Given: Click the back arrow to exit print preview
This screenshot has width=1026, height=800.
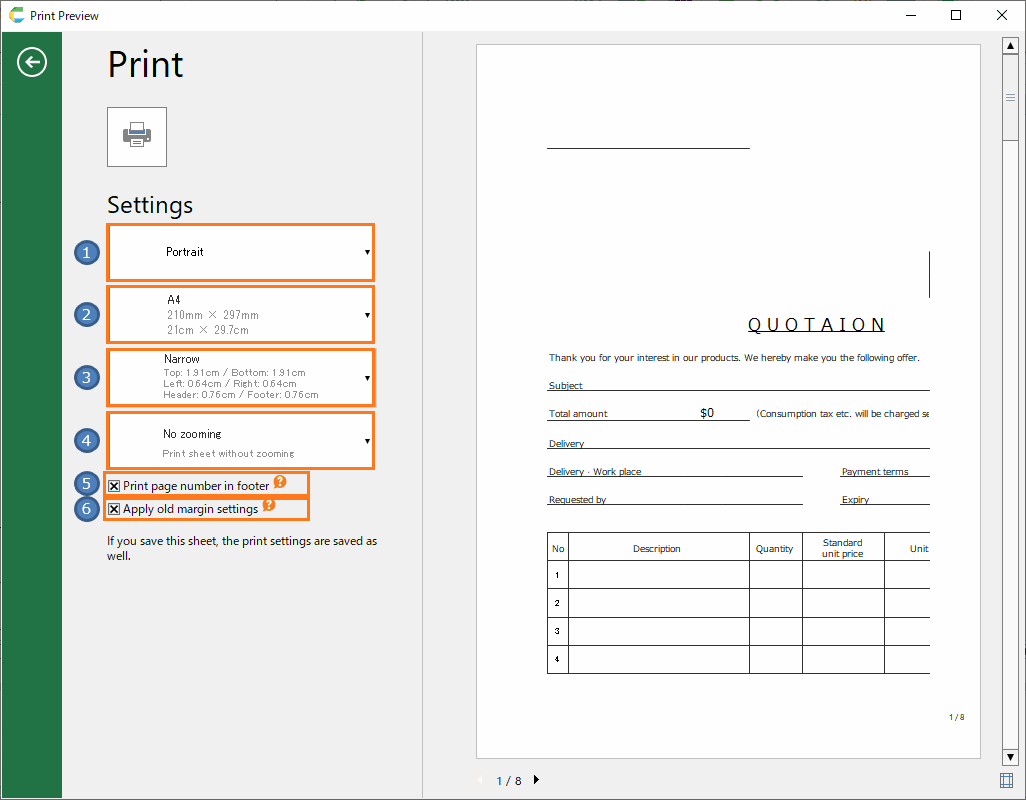Looking at the screenshot, I should (32, 63).
